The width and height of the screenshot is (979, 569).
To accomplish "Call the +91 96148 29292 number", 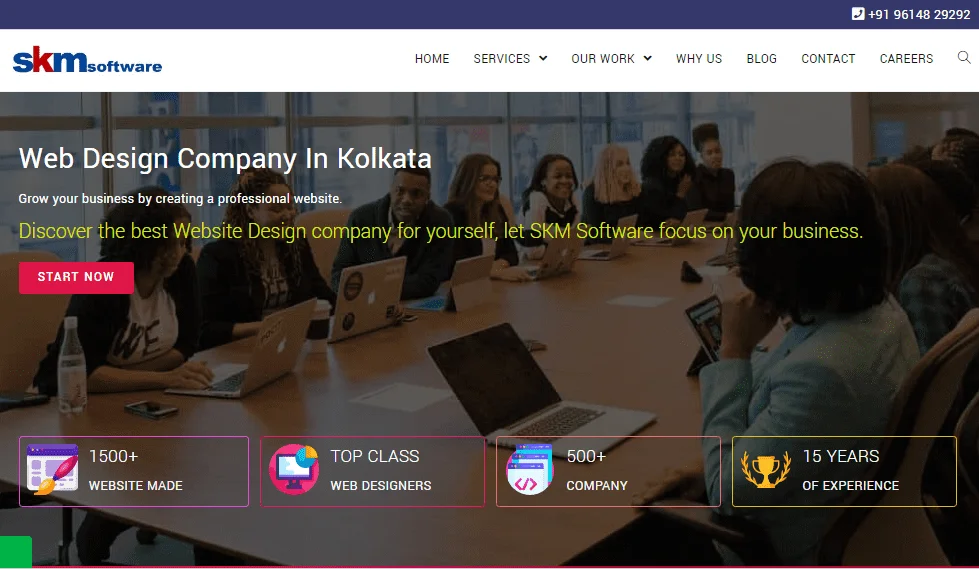I will point(919,14).
